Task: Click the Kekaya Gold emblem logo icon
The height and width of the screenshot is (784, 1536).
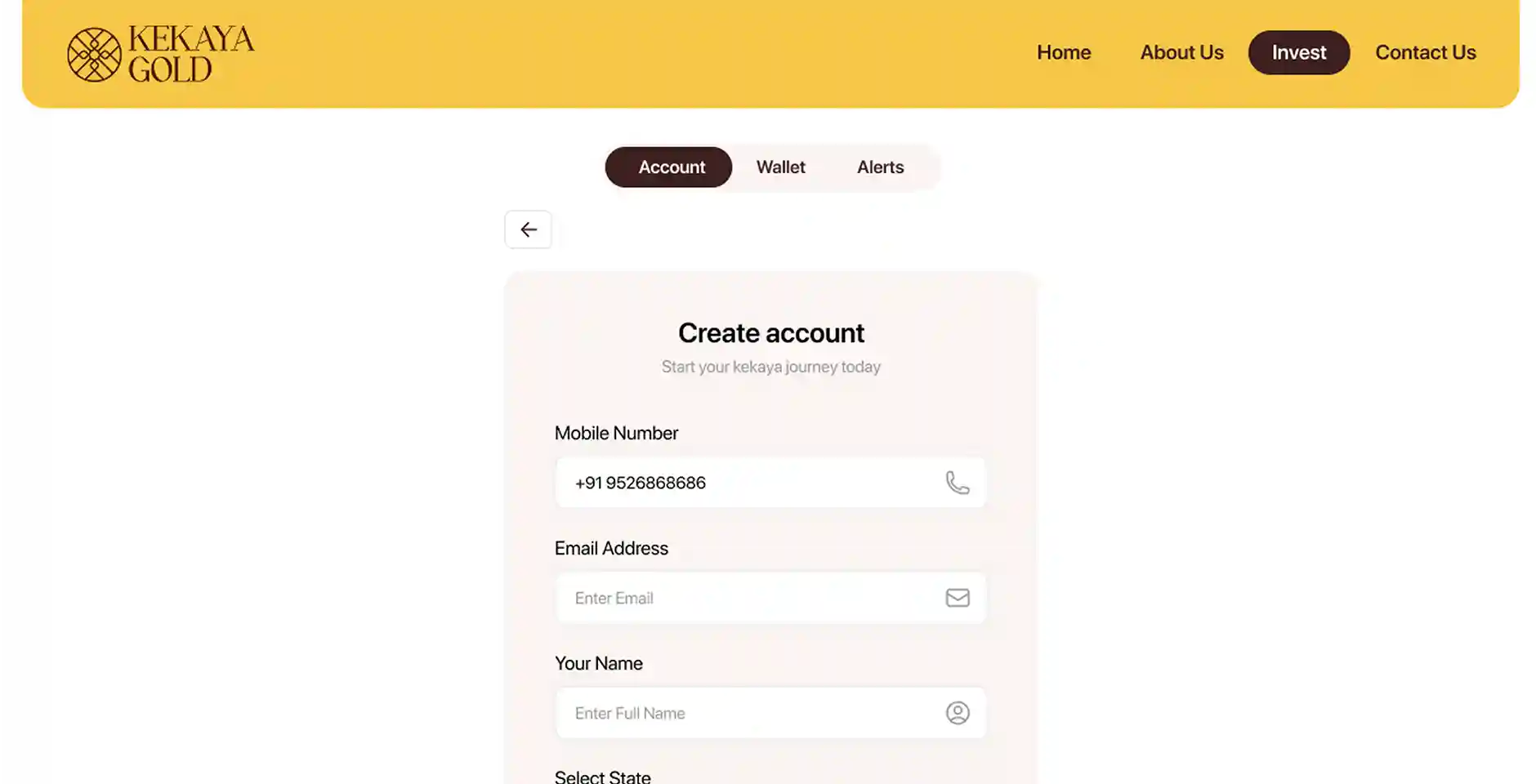Action: [94, 55]
